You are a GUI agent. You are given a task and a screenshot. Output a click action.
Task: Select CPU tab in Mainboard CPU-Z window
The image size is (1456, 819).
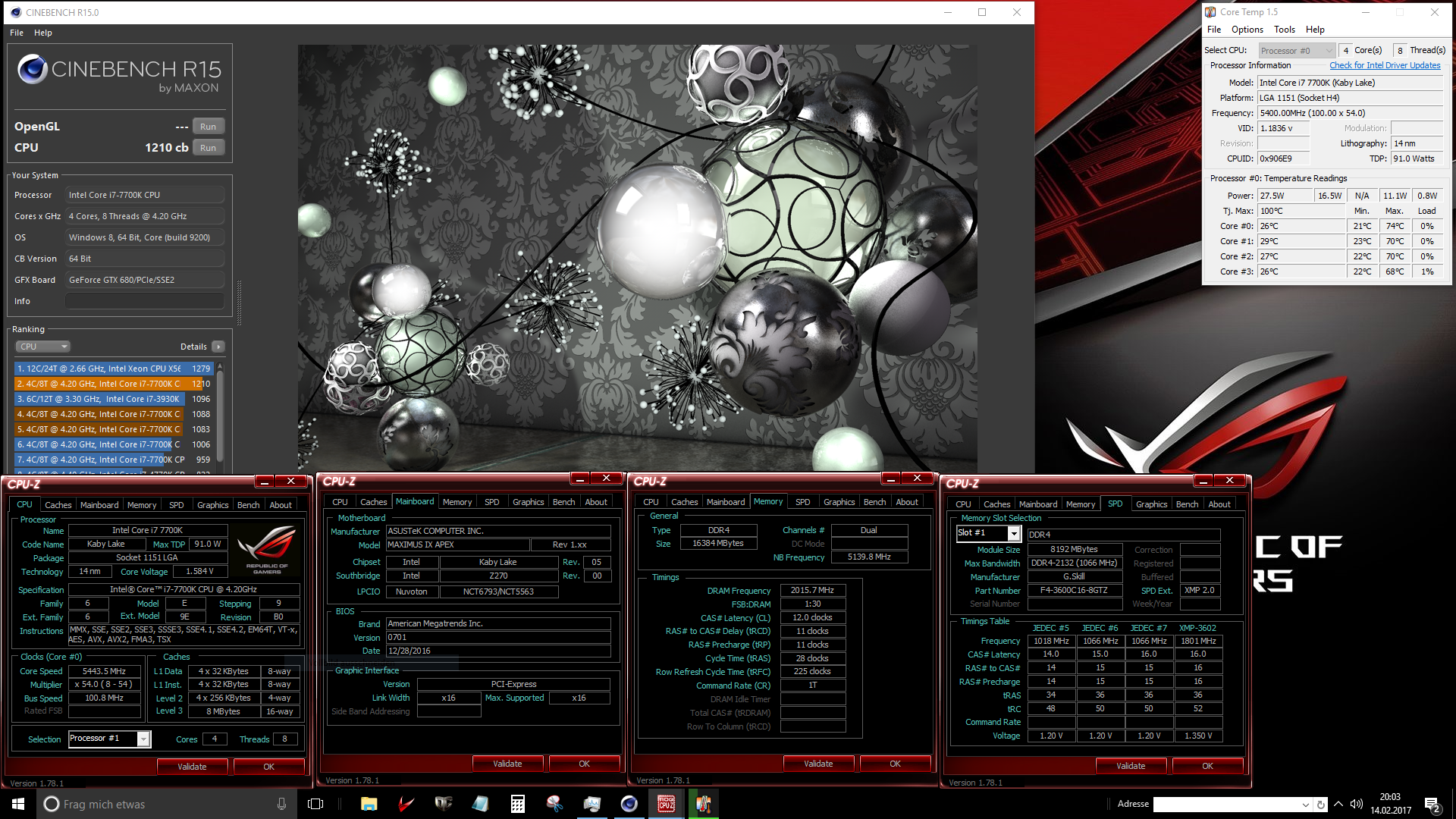[340, 502]
